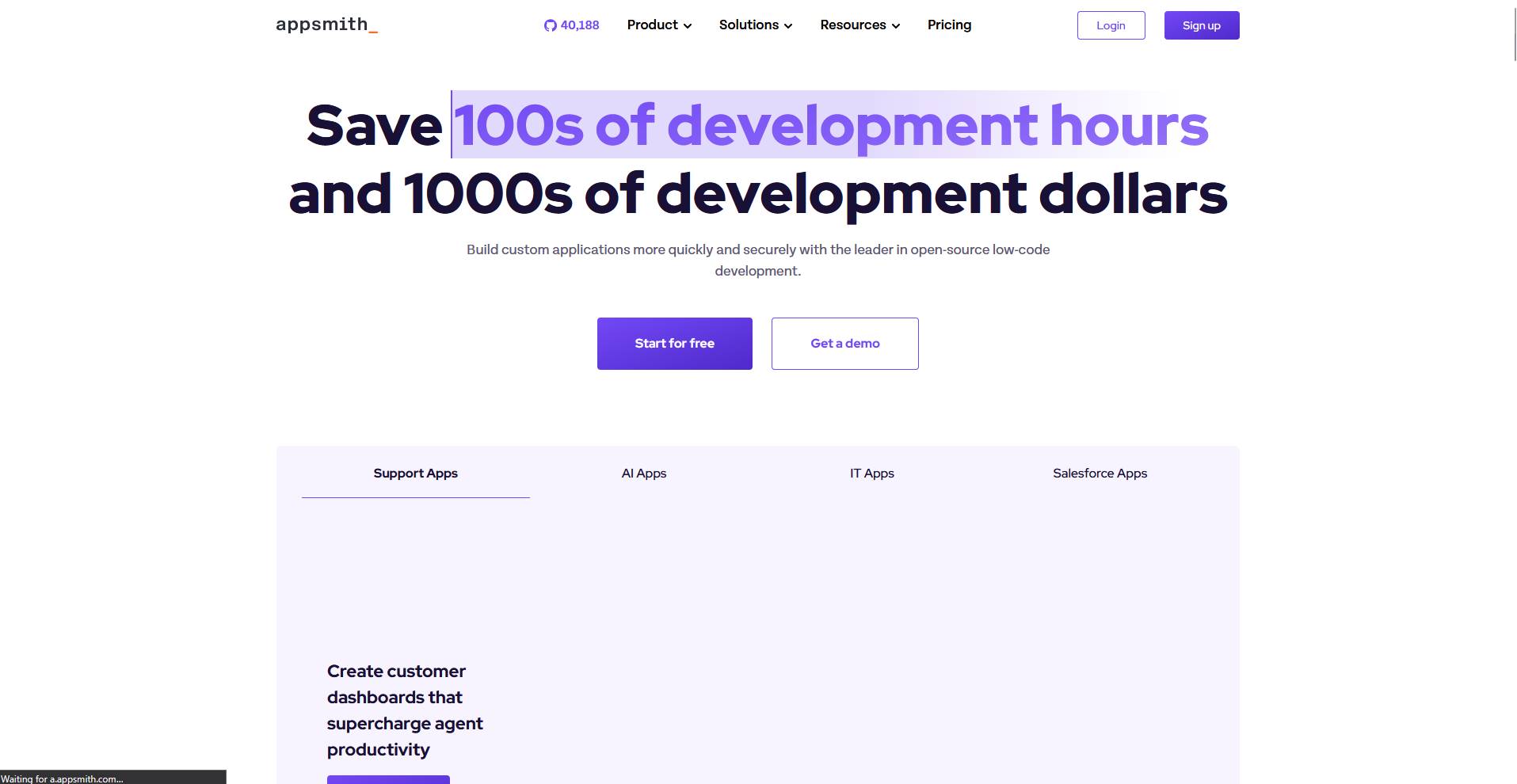
Task: Switch to the Salesforce Apps tab
Action: 1100,474
